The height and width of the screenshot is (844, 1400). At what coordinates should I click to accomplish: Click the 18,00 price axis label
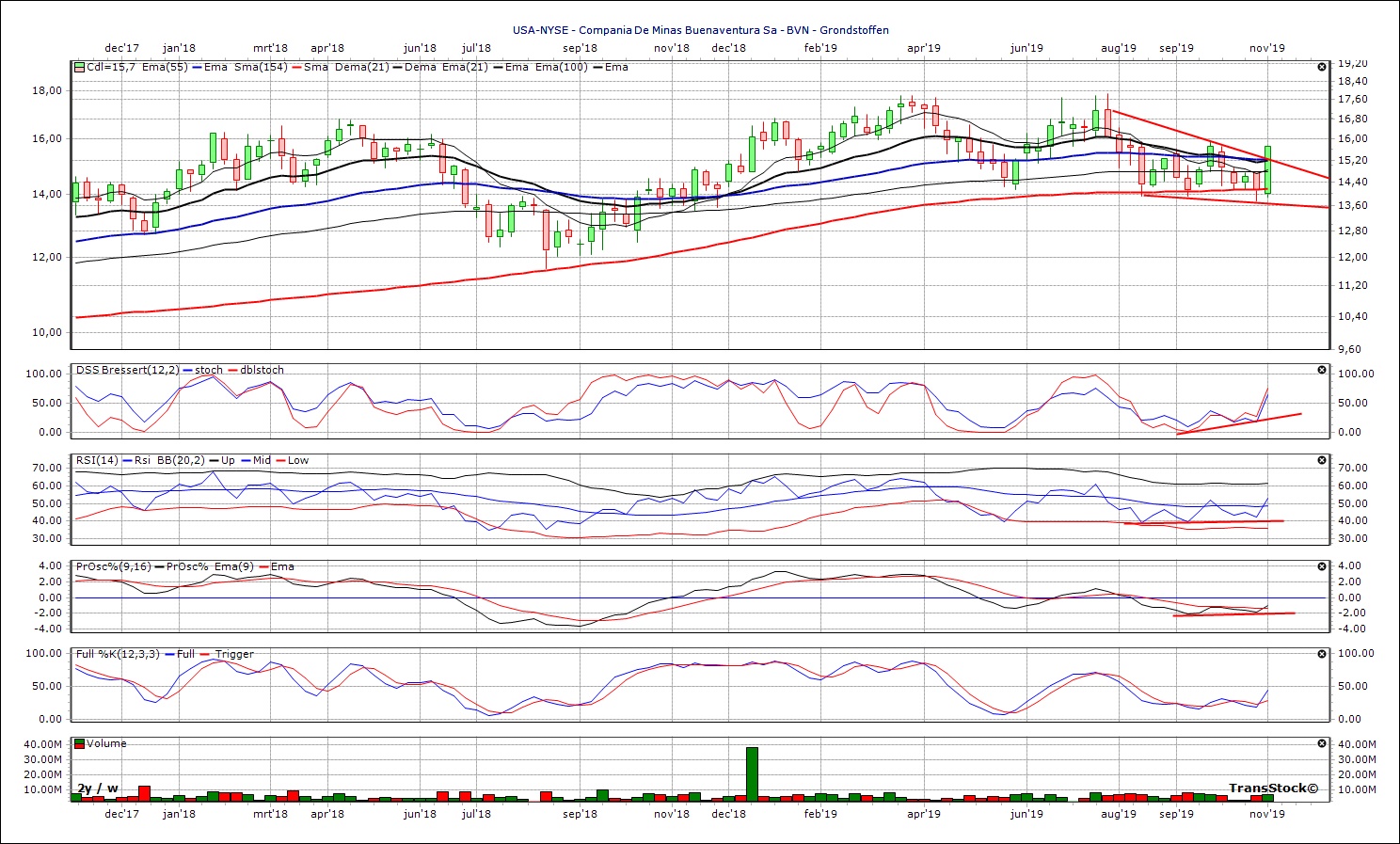(47, 90)
